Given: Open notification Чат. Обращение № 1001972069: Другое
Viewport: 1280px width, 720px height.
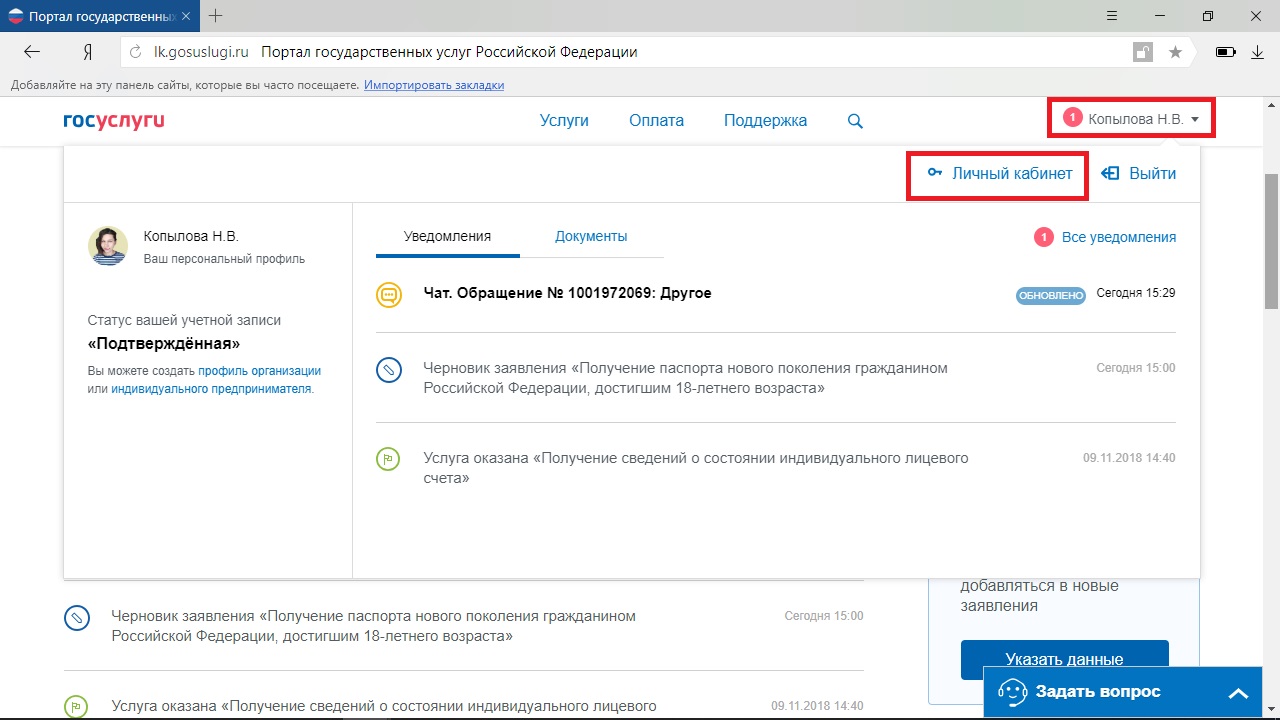Looking at the screenshot, I should click(x=567, y=294).
